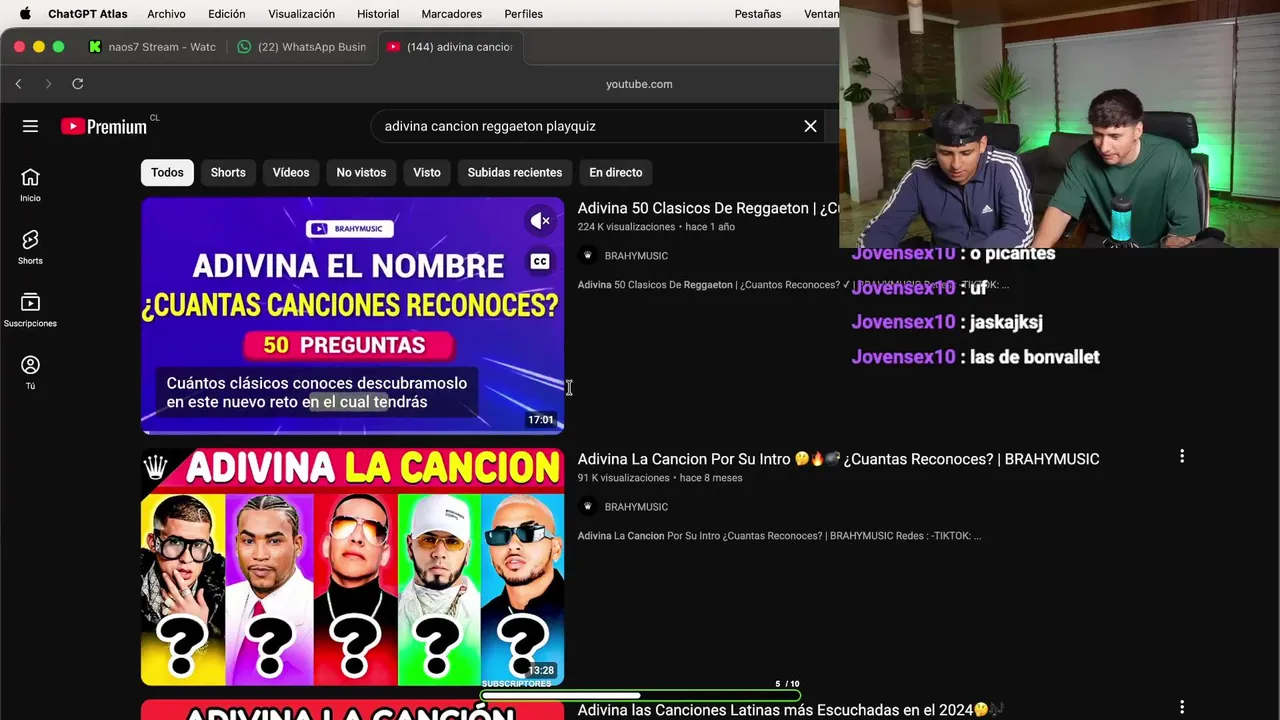Select the Visto filter chip
This screenshot has height=720, width=1280.
pos(427,172)
